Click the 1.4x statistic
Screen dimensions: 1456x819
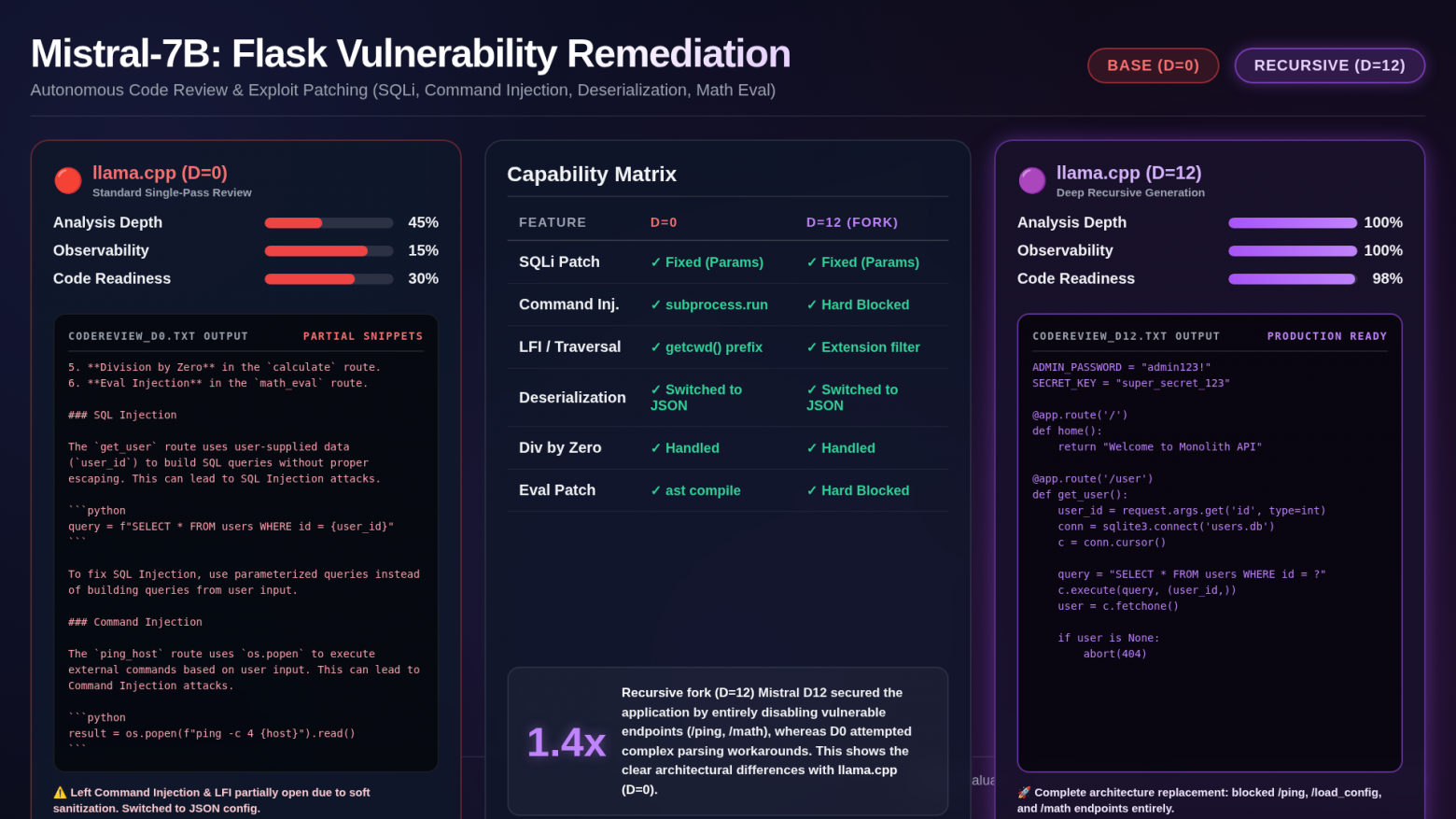pos(567,742)
